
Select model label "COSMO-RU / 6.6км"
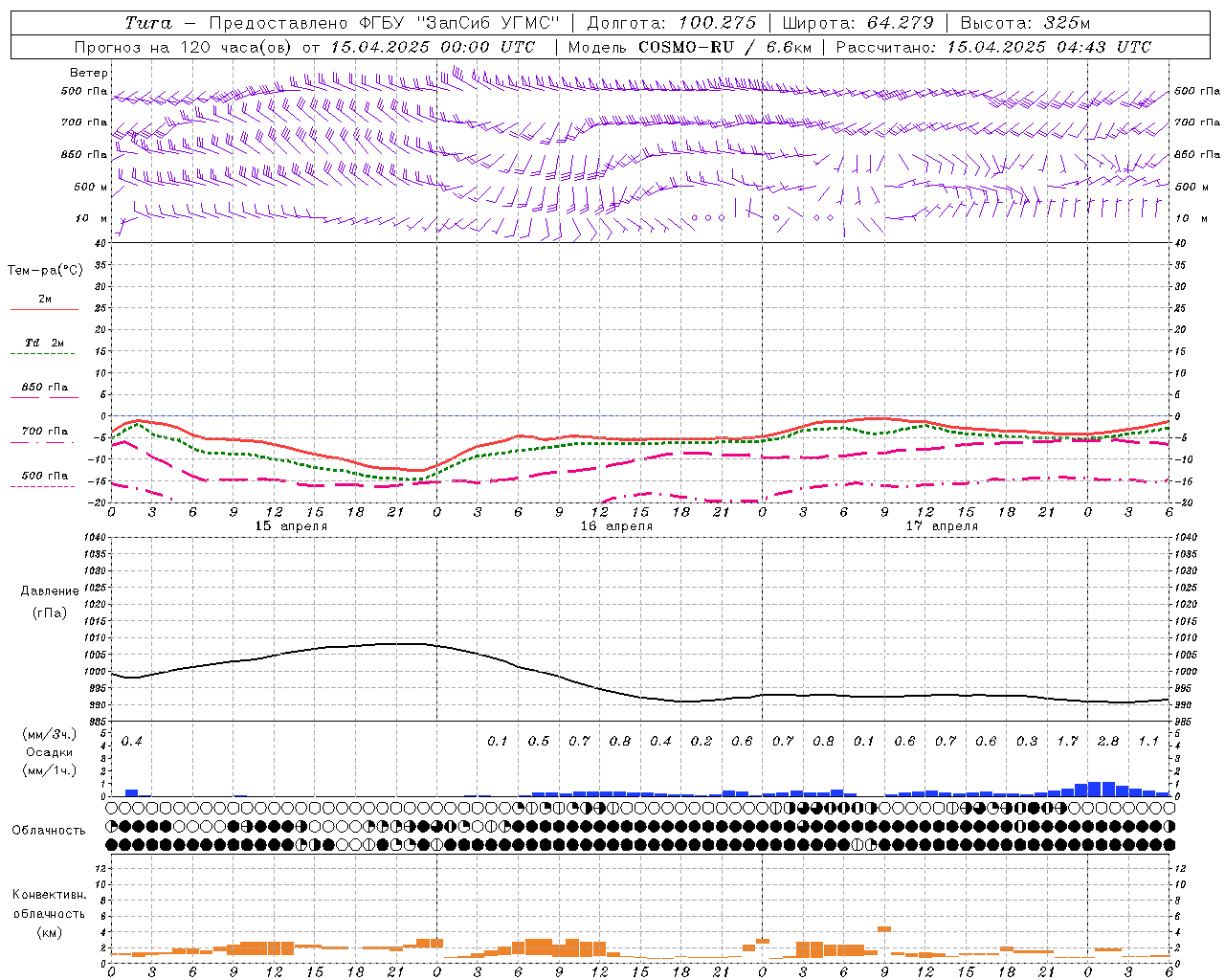725,47
